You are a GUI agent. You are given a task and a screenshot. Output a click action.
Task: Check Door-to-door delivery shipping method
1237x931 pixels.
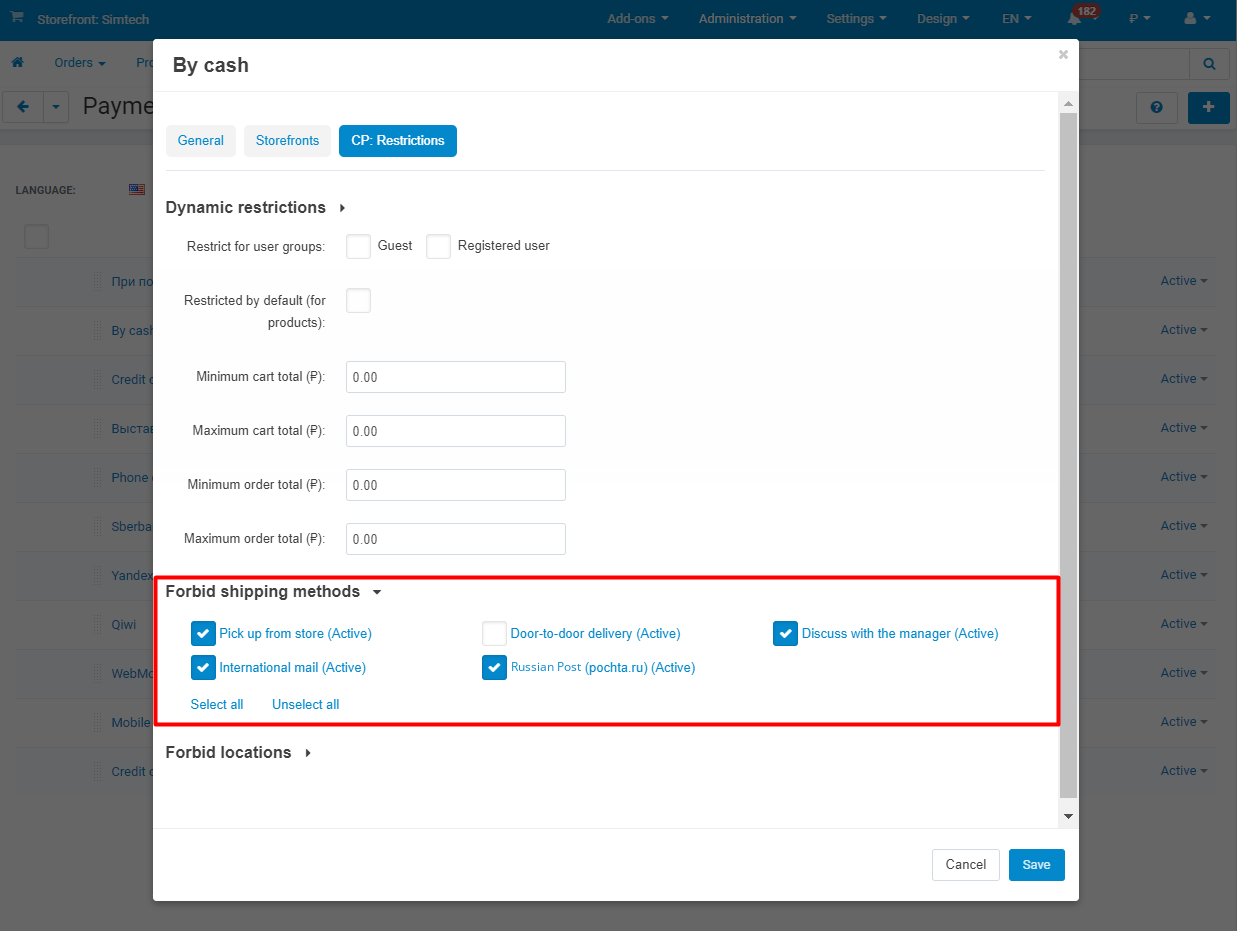coord(494,633)
